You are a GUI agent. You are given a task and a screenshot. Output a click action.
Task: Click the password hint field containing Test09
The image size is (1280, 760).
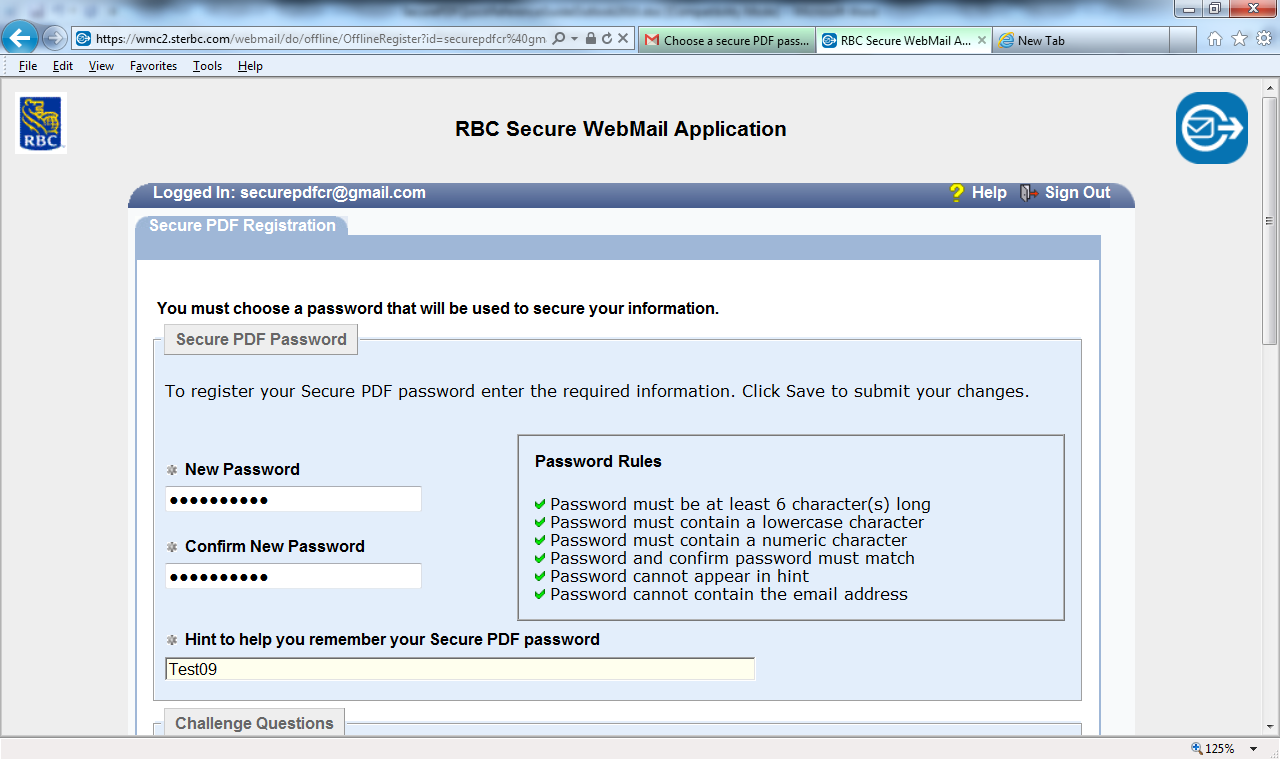coord(460,669)
